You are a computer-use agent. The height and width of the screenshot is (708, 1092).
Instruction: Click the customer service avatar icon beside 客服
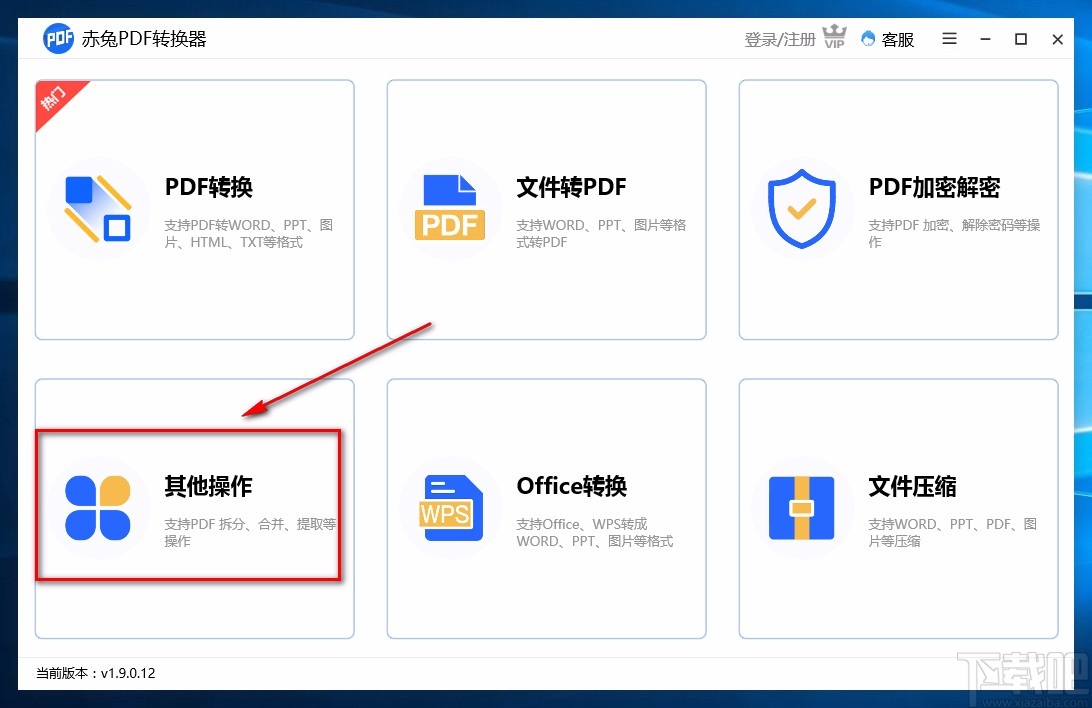click(867, 39)
